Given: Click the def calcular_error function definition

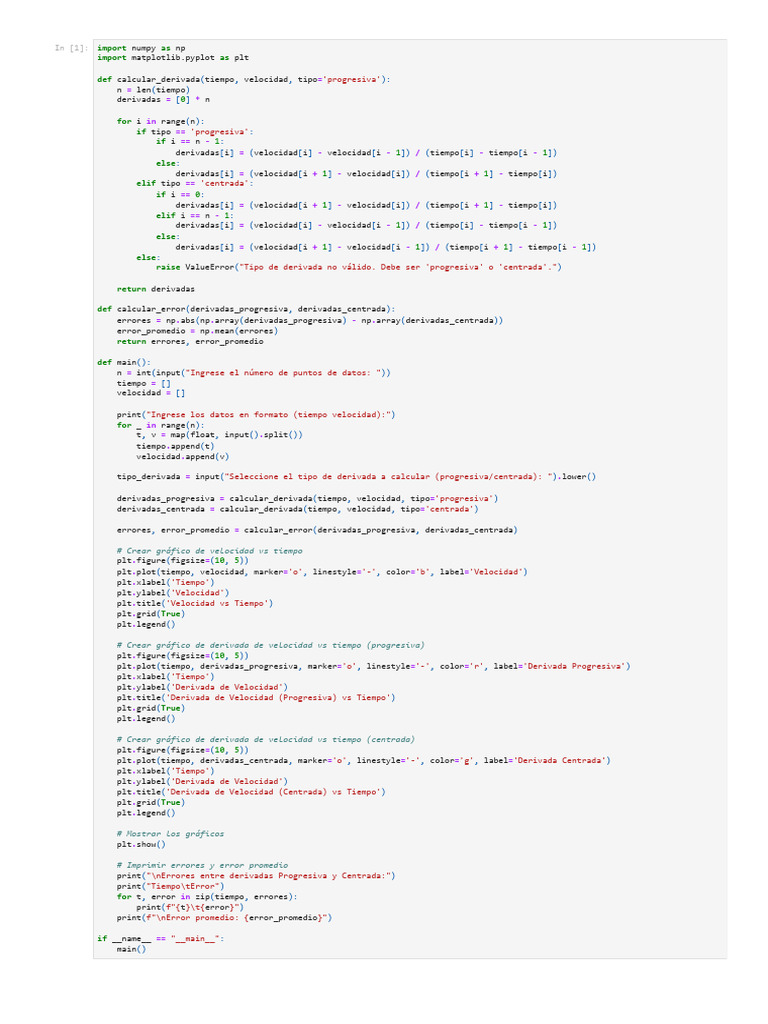Looking at the screenshot, I should pyautogui.click(x=246, y=309).
